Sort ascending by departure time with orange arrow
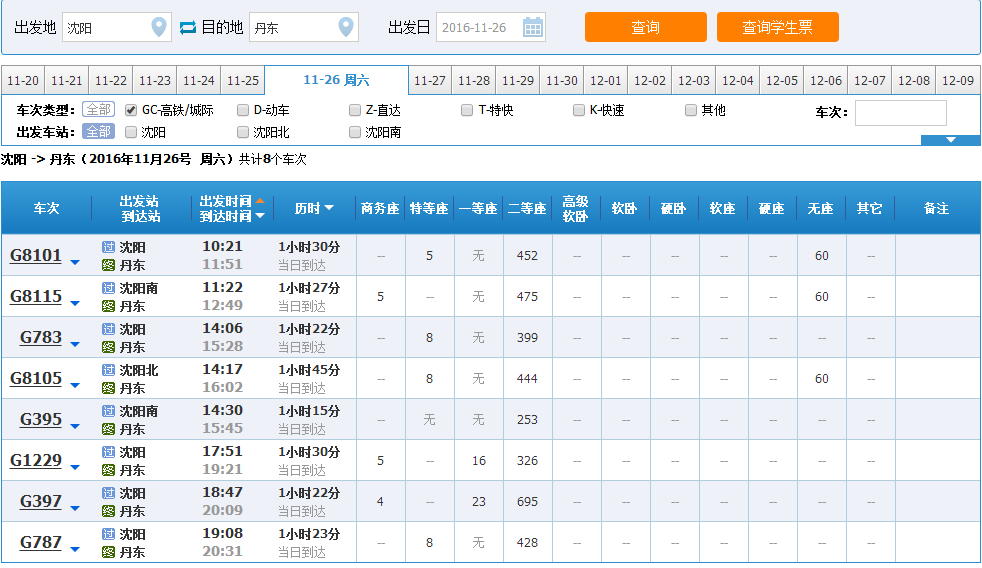The width and height of the screenshot is (982, 568). [x=260, y=201]
